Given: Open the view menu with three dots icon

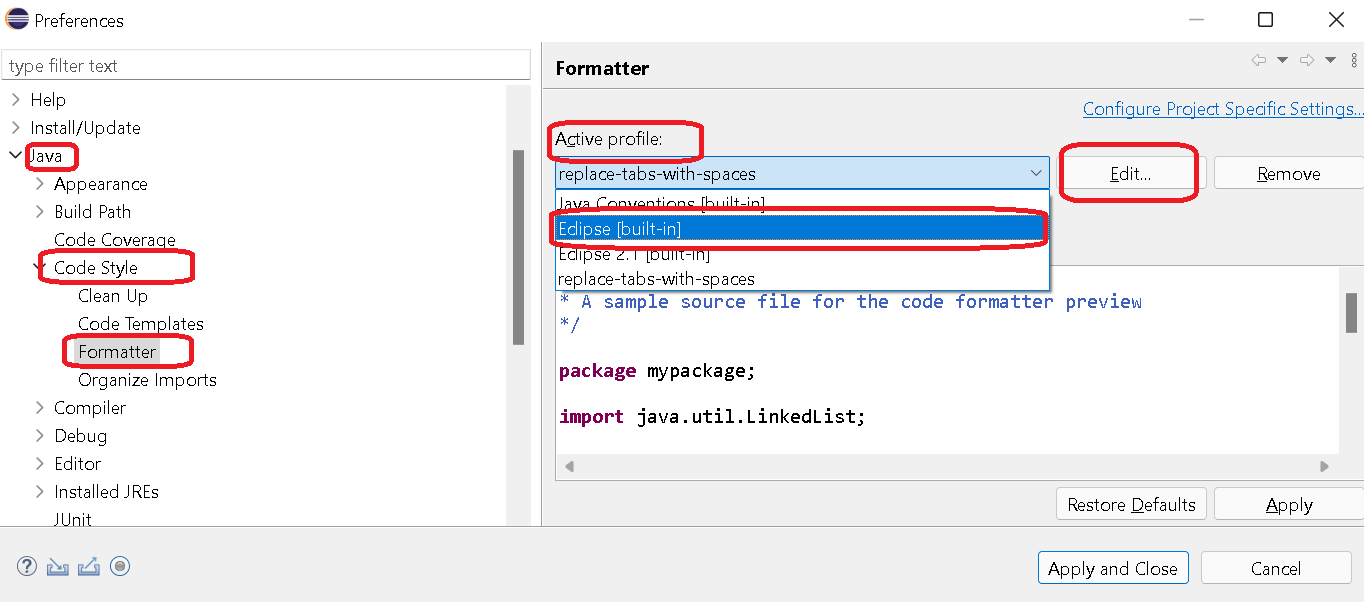Looking at the screenshot, I should point(1354,62).
